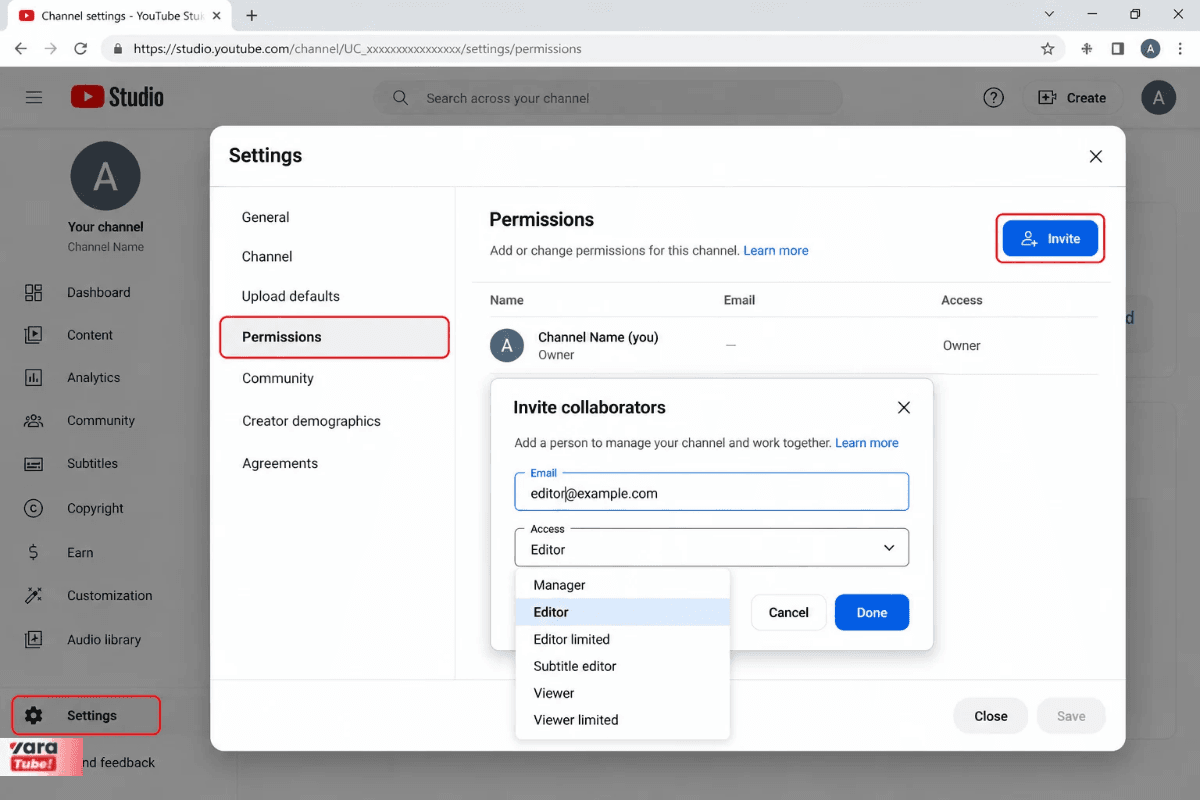Open the hamburger navigation menu
1200x800 pixels.
34,97
